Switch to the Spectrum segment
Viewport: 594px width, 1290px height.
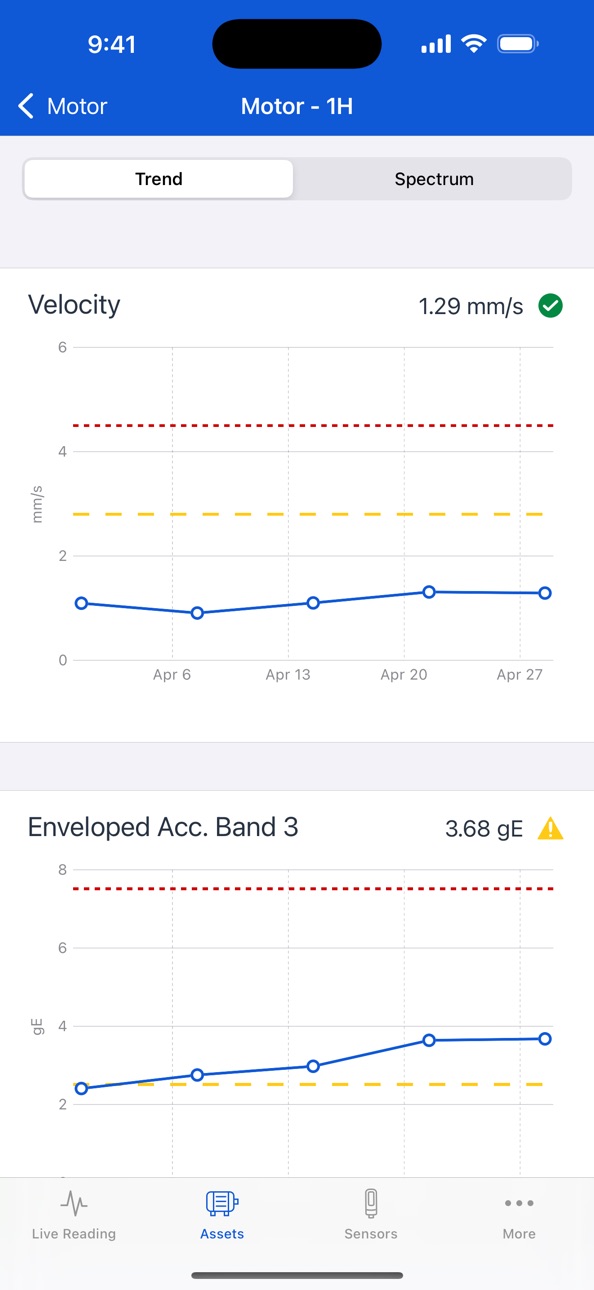click(434, 180)
